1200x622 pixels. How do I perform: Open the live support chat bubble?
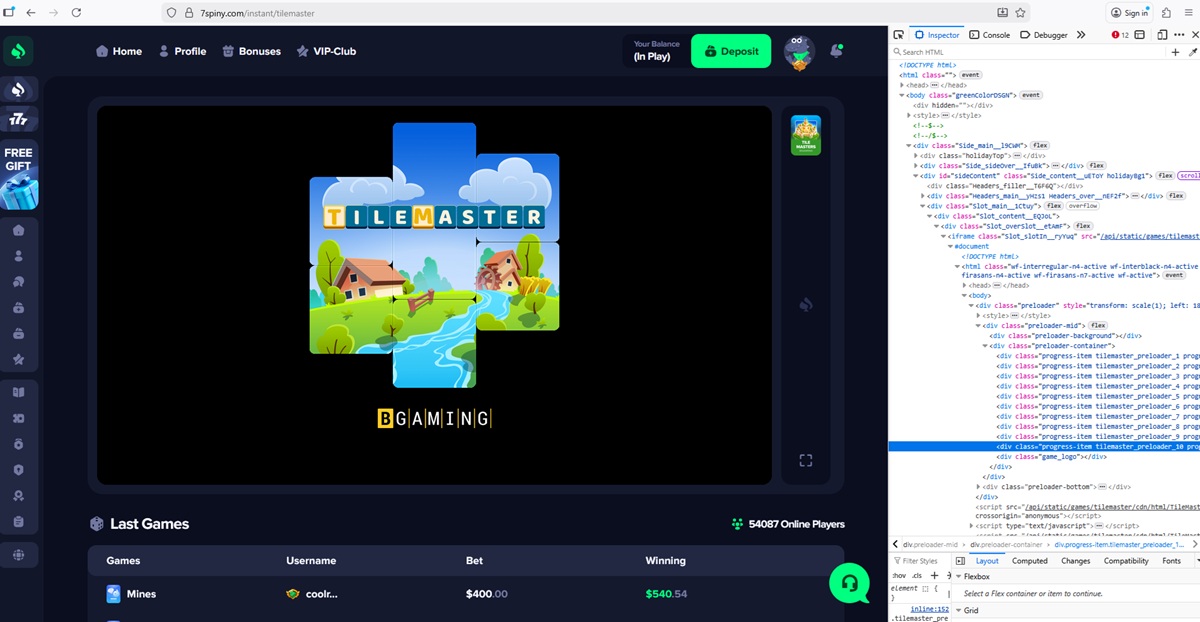(x=848, y=582)
